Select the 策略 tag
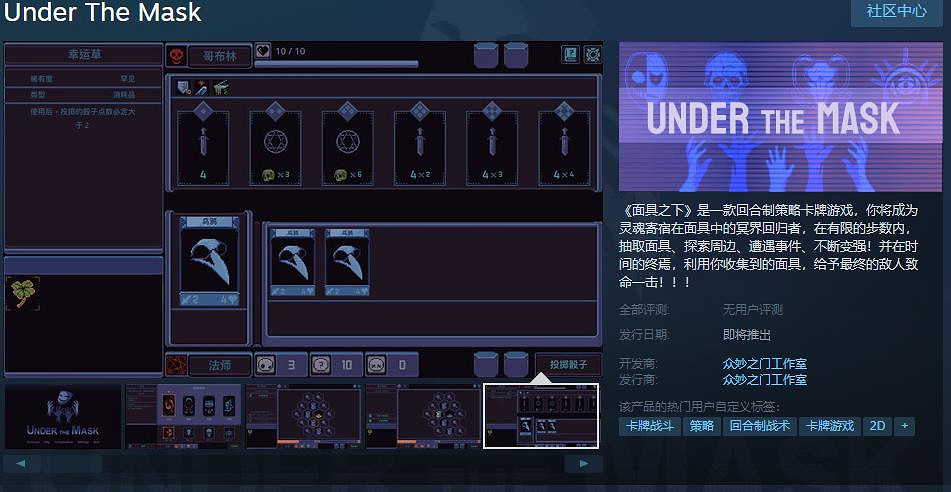 pos(702,426)
